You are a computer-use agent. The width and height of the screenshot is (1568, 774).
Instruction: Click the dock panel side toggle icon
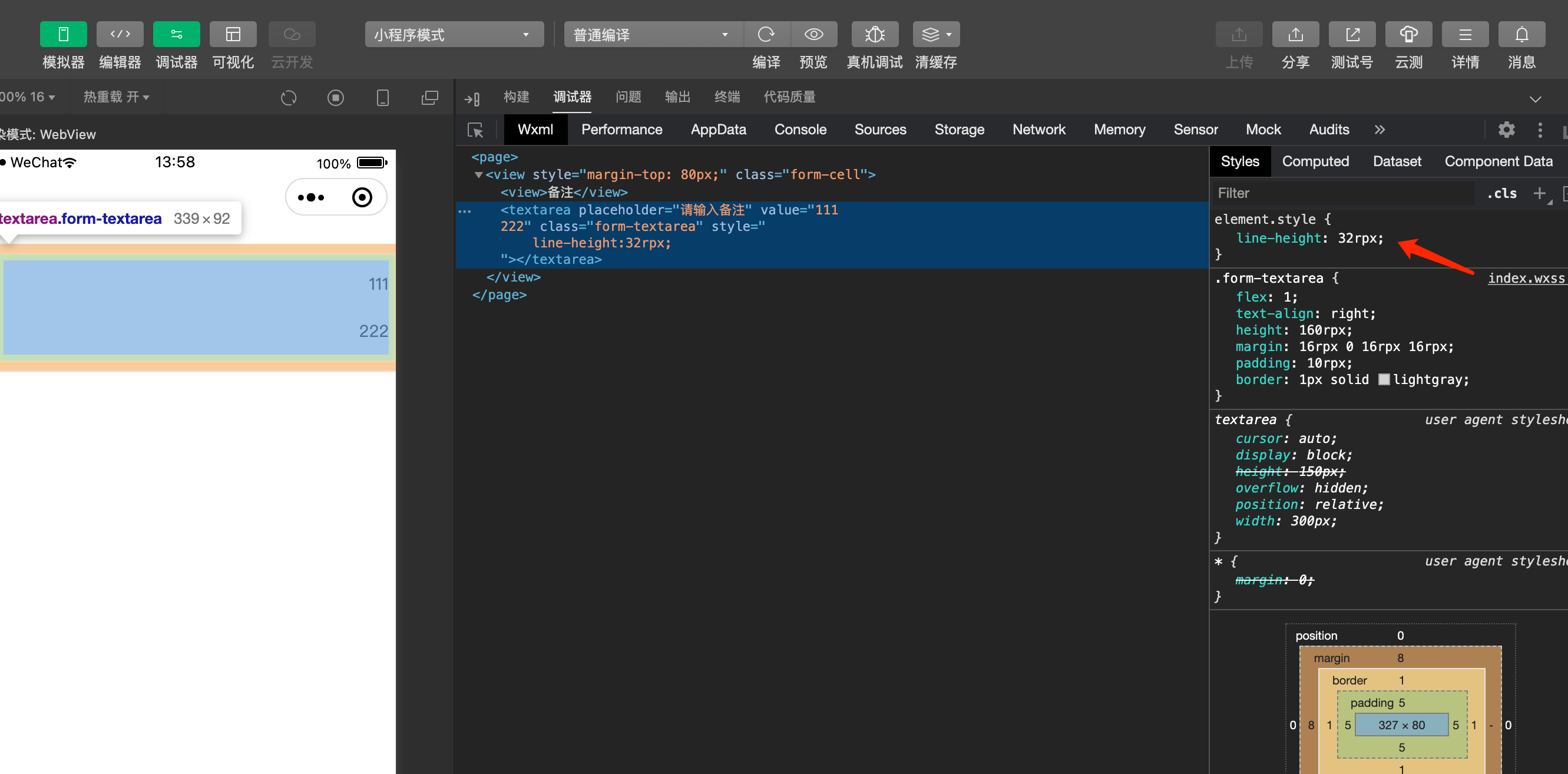pyautogui.click(x=472, y=98)
